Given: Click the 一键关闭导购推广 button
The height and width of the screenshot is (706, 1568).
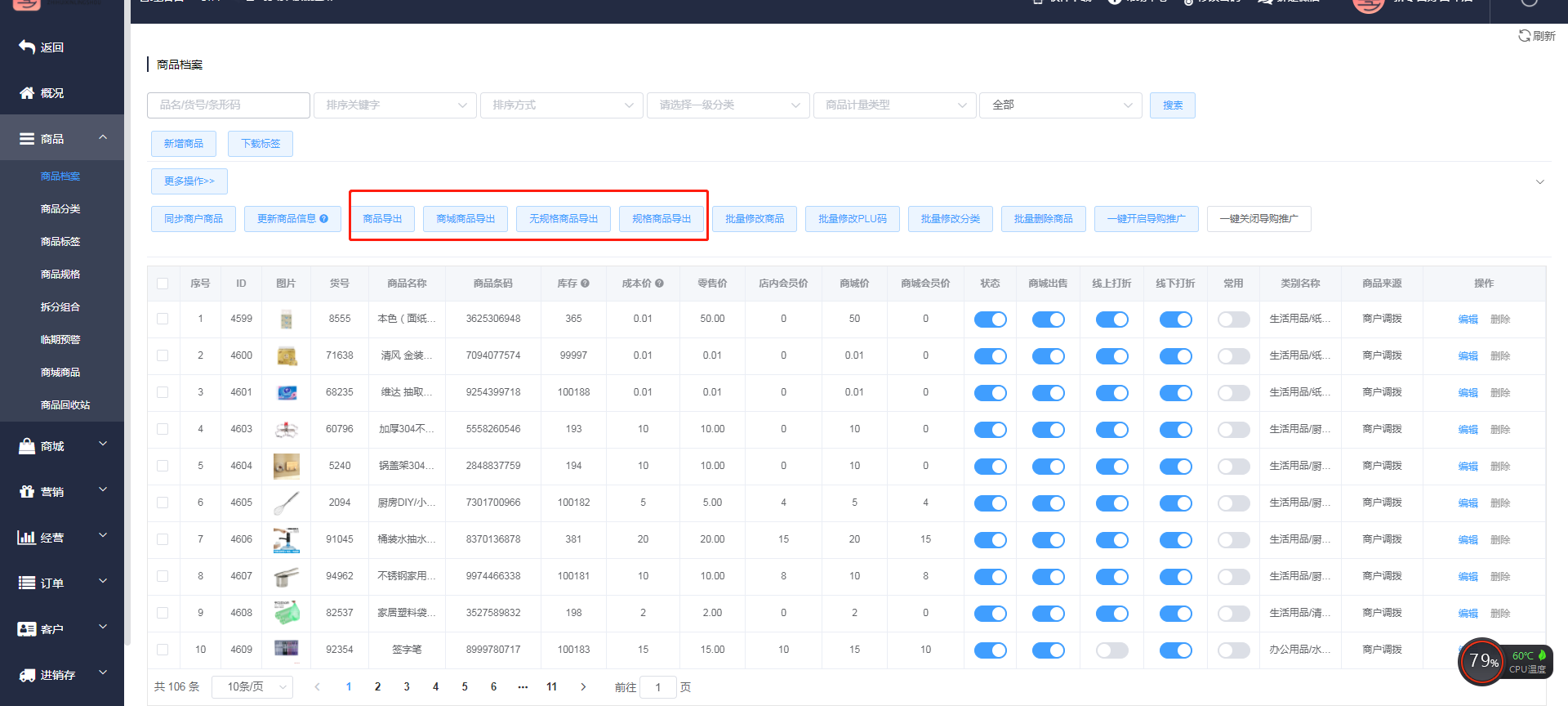Looking at the screenshot, I should 1259,219.
